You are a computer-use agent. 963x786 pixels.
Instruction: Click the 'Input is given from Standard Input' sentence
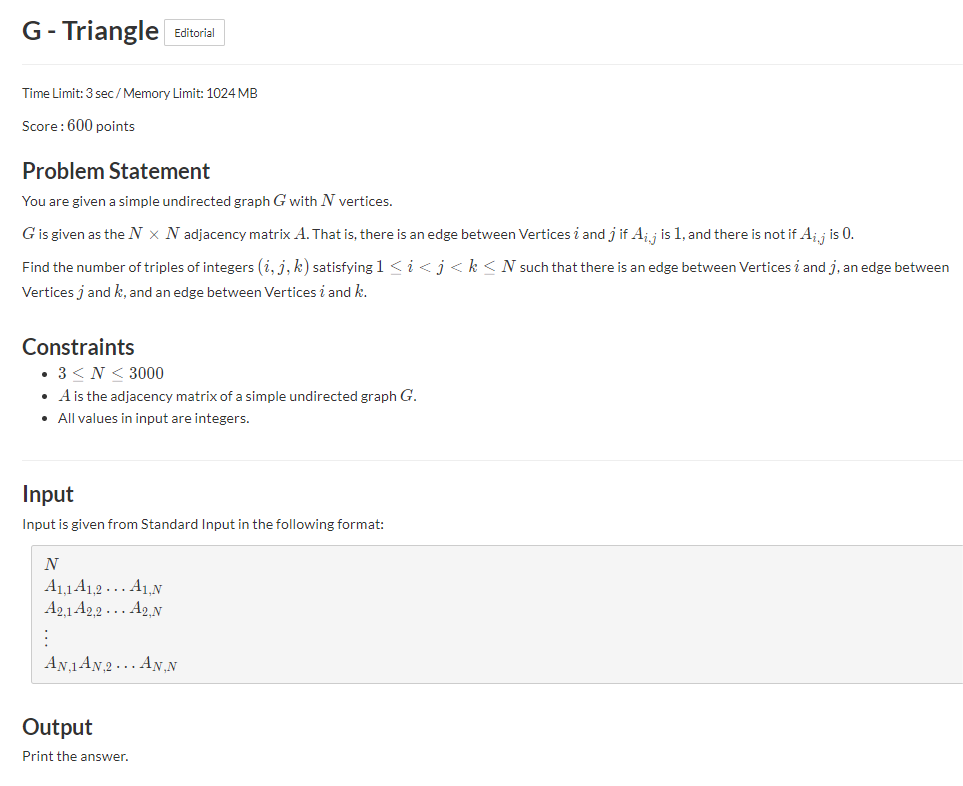[203, 524]
